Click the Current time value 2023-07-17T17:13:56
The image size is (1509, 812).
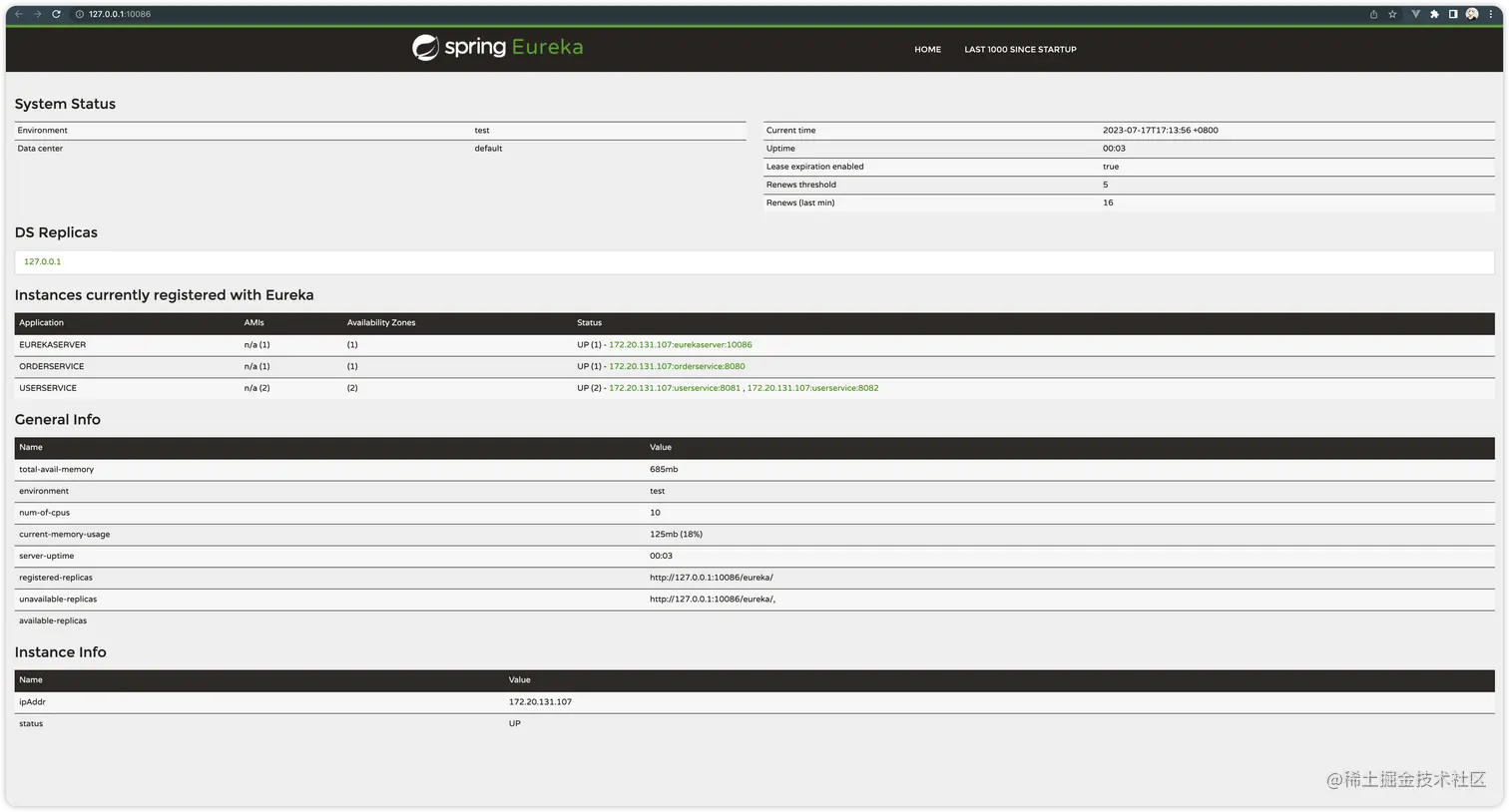point(1160,130)
